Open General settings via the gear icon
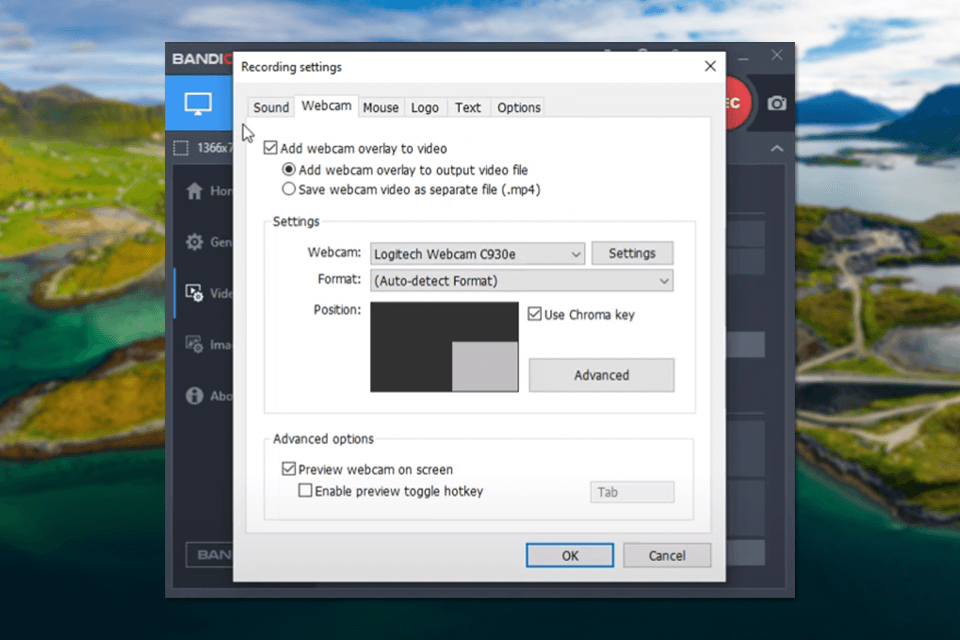The height and width of the screenshot is (640, 960). coord(194,242)
